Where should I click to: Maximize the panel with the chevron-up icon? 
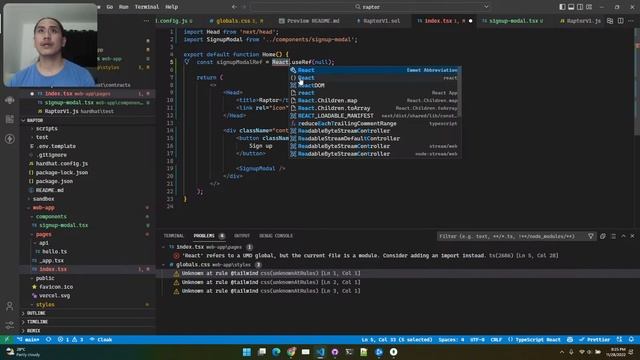coord(623,236)
